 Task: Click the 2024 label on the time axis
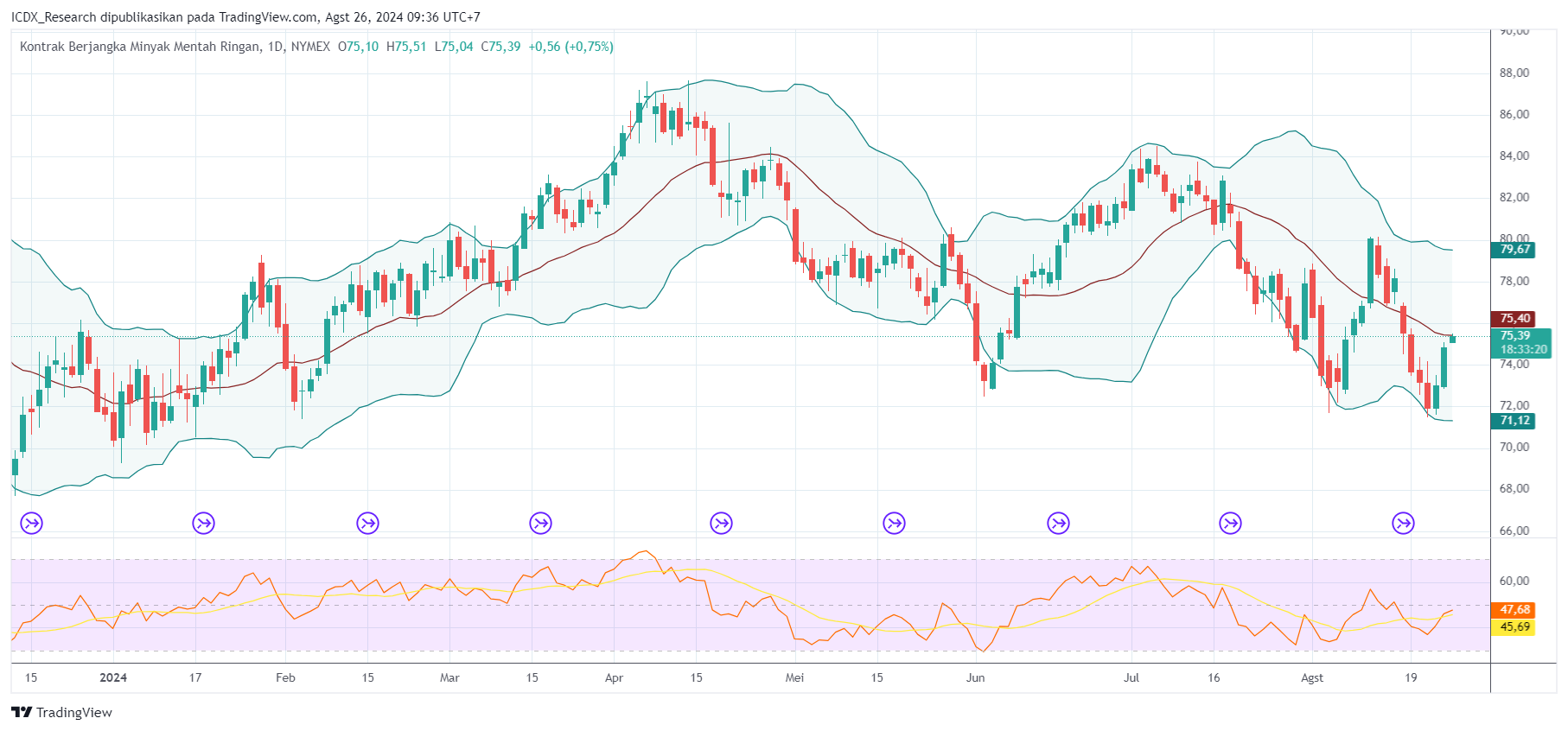[113, 677]
